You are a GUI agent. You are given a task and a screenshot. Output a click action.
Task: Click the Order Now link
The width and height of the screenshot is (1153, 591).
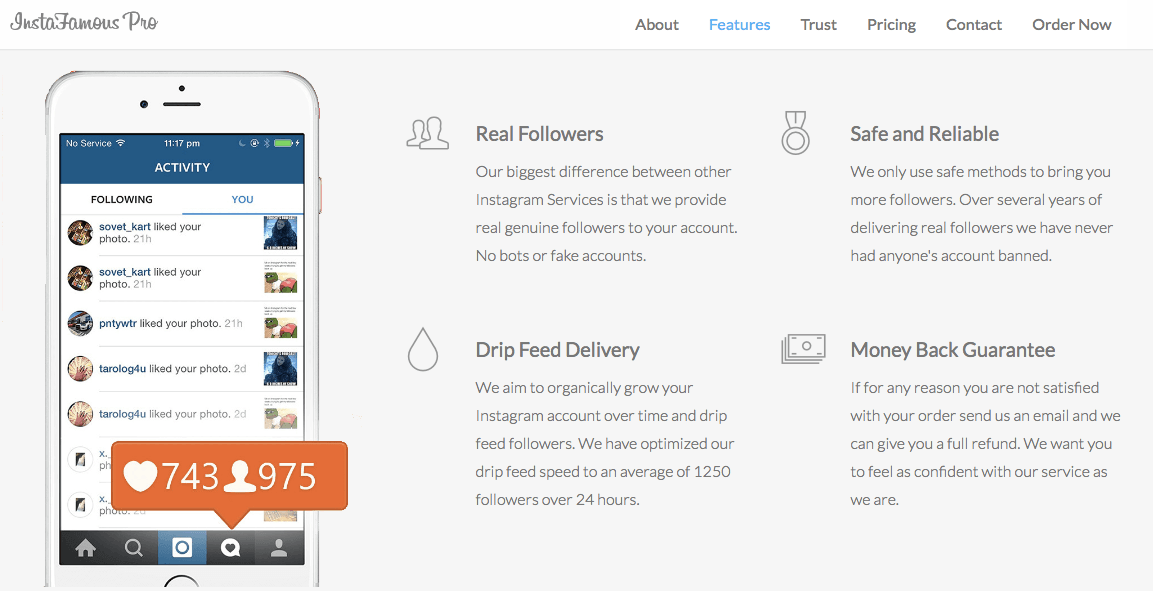click(x=1071, y=25)
